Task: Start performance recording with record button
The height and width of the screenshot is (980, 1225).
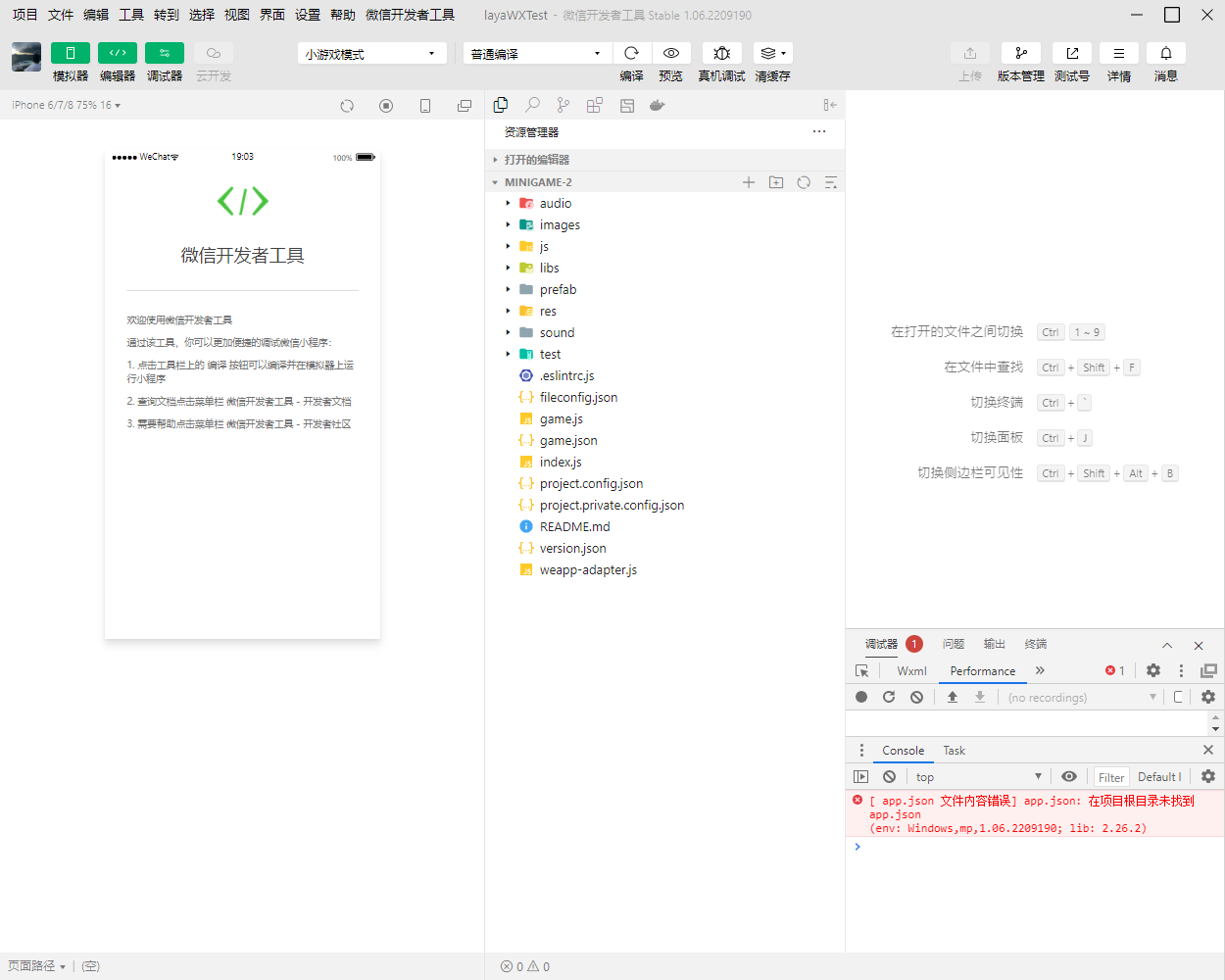Action: point(861,697)
